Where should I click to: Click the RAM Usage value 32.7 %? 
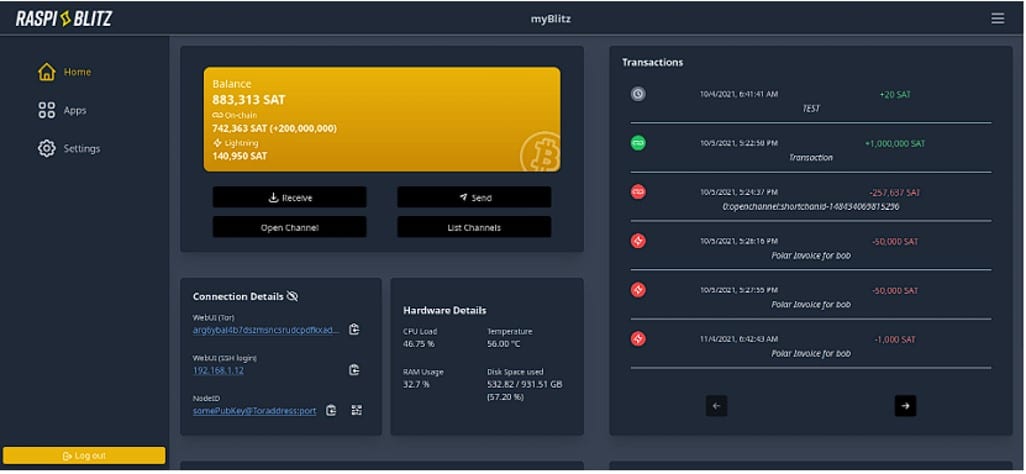416,384
